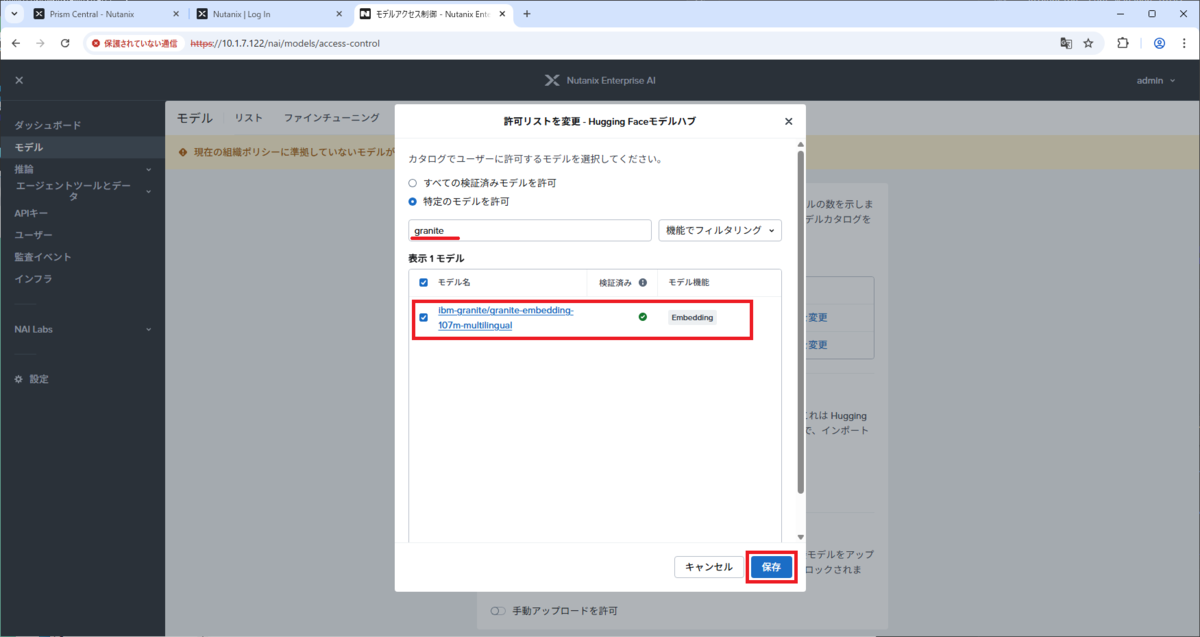Toggle the select-all checkbox in table header
The width and height of the screenshot is (1200, 637).
tap(423, 282)
